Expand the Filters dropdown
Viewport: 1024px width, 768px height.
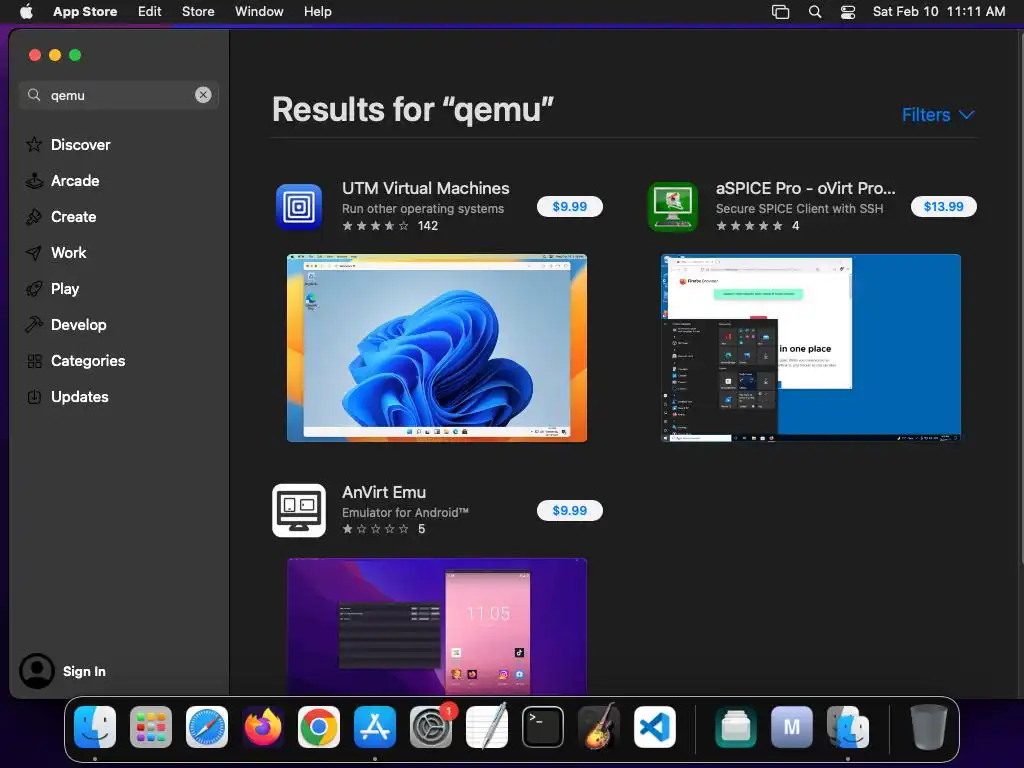pos(938,115)
